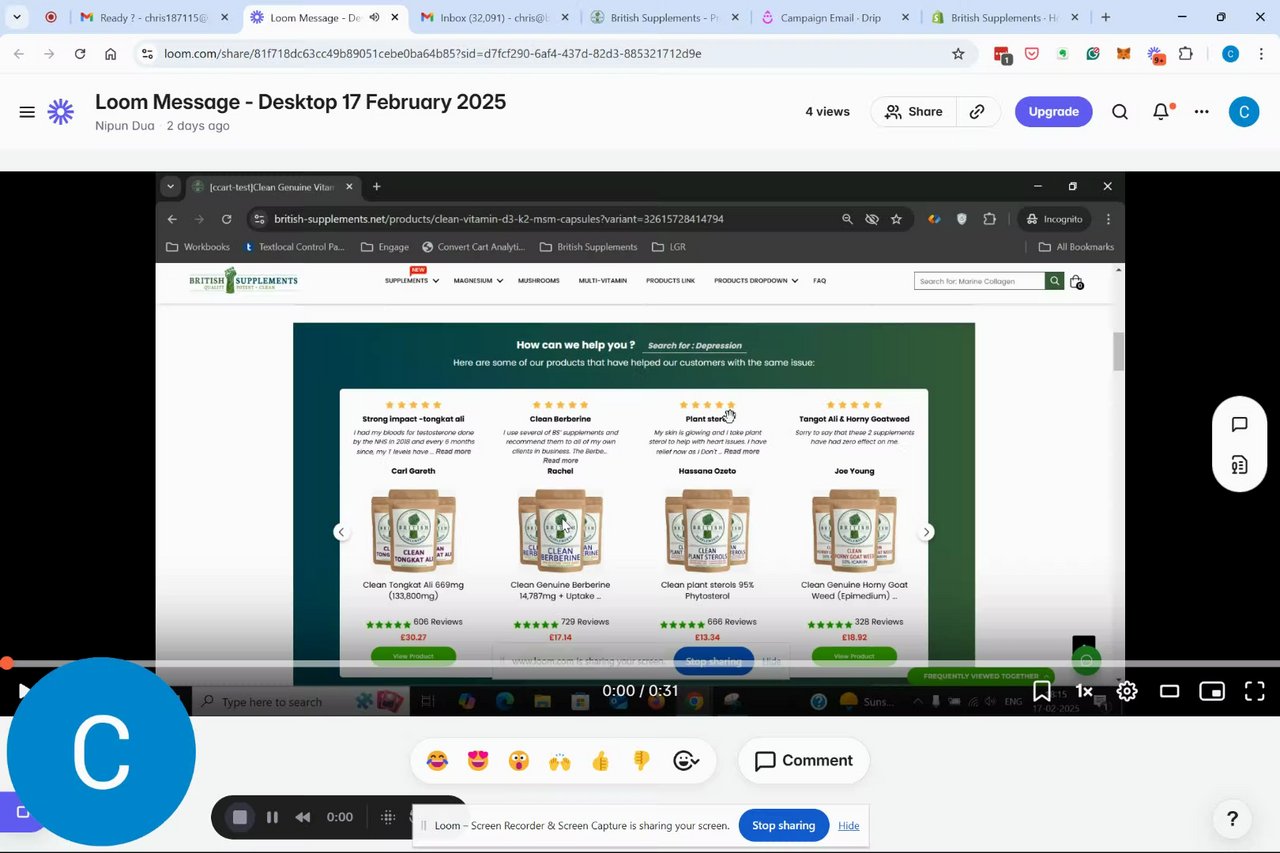Viewport: 1280px width, 853px height.
Task: Pause the Loom recording
Action: point(272,817)
